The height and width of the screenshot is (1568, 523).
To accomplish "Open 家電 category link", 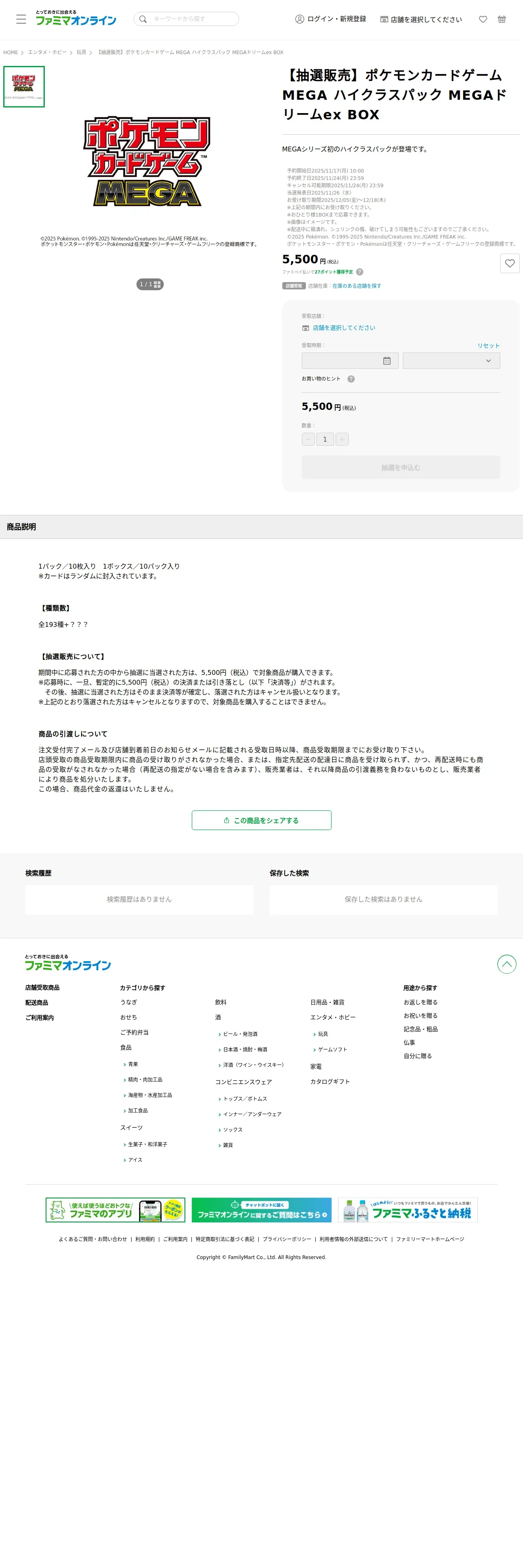I will click(x=316, y=1067).
